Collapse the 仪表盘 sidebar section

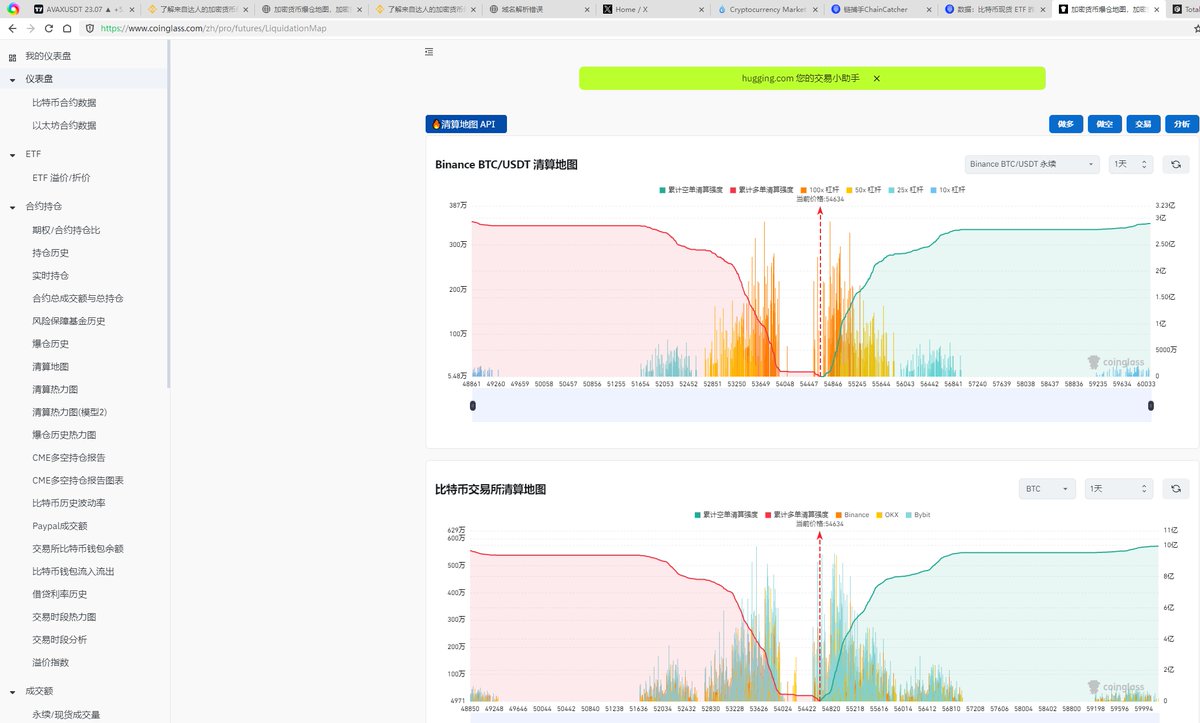coord(13,79)
